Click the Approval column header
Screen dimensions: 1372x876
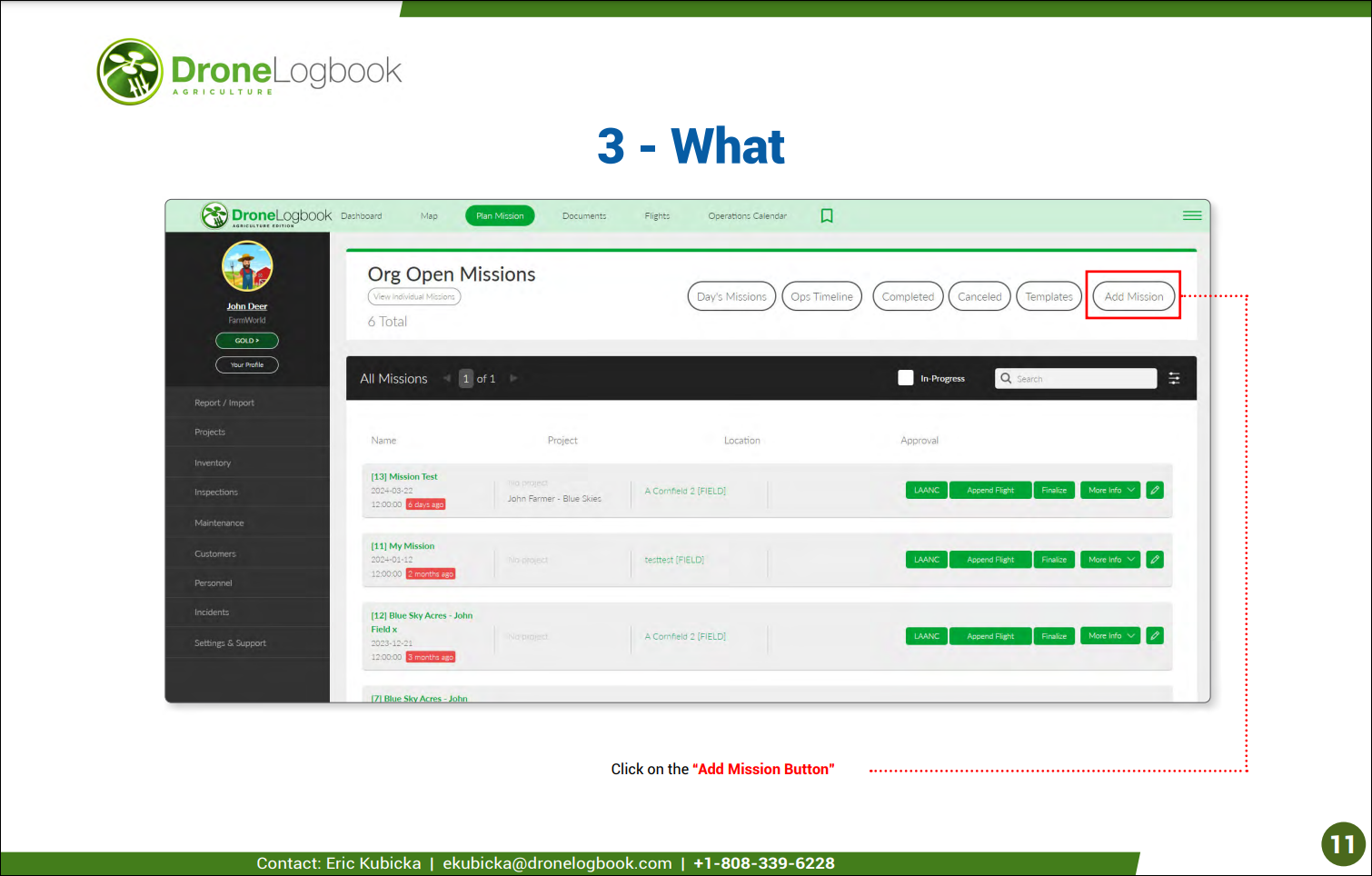(920, 441)
